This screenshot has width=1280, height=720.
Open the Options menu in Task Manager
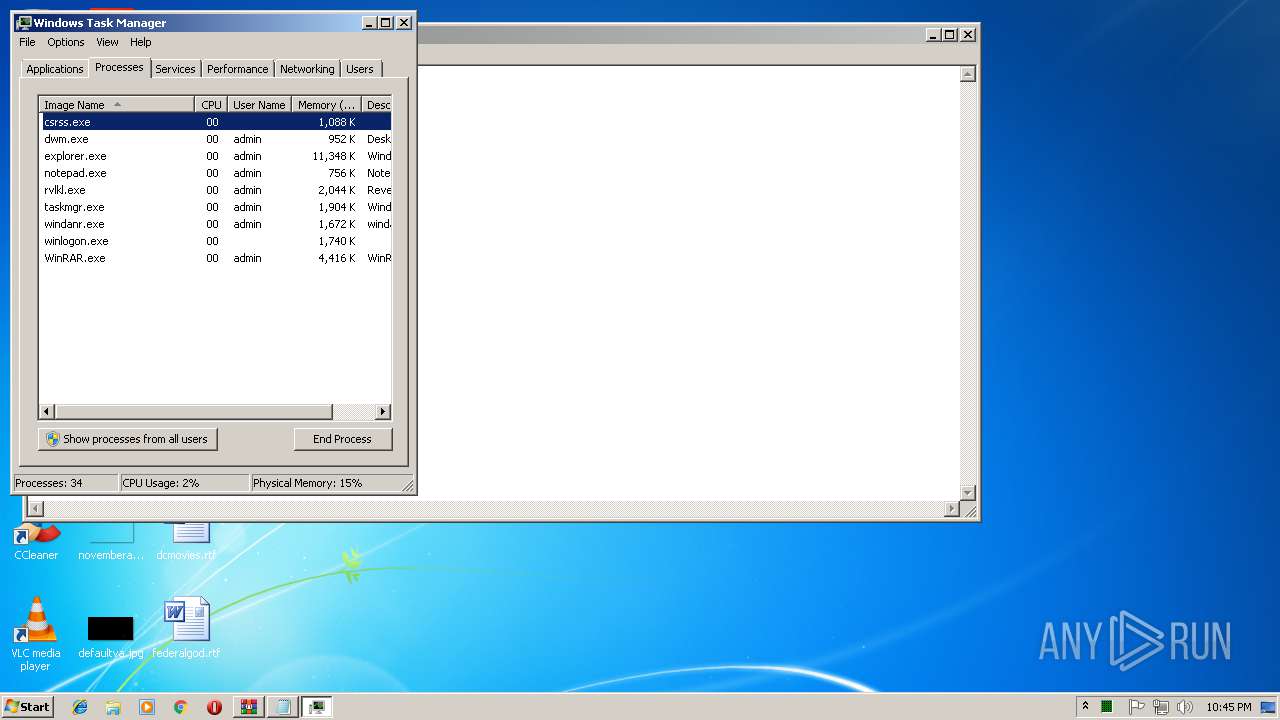(x=66, y=42)
